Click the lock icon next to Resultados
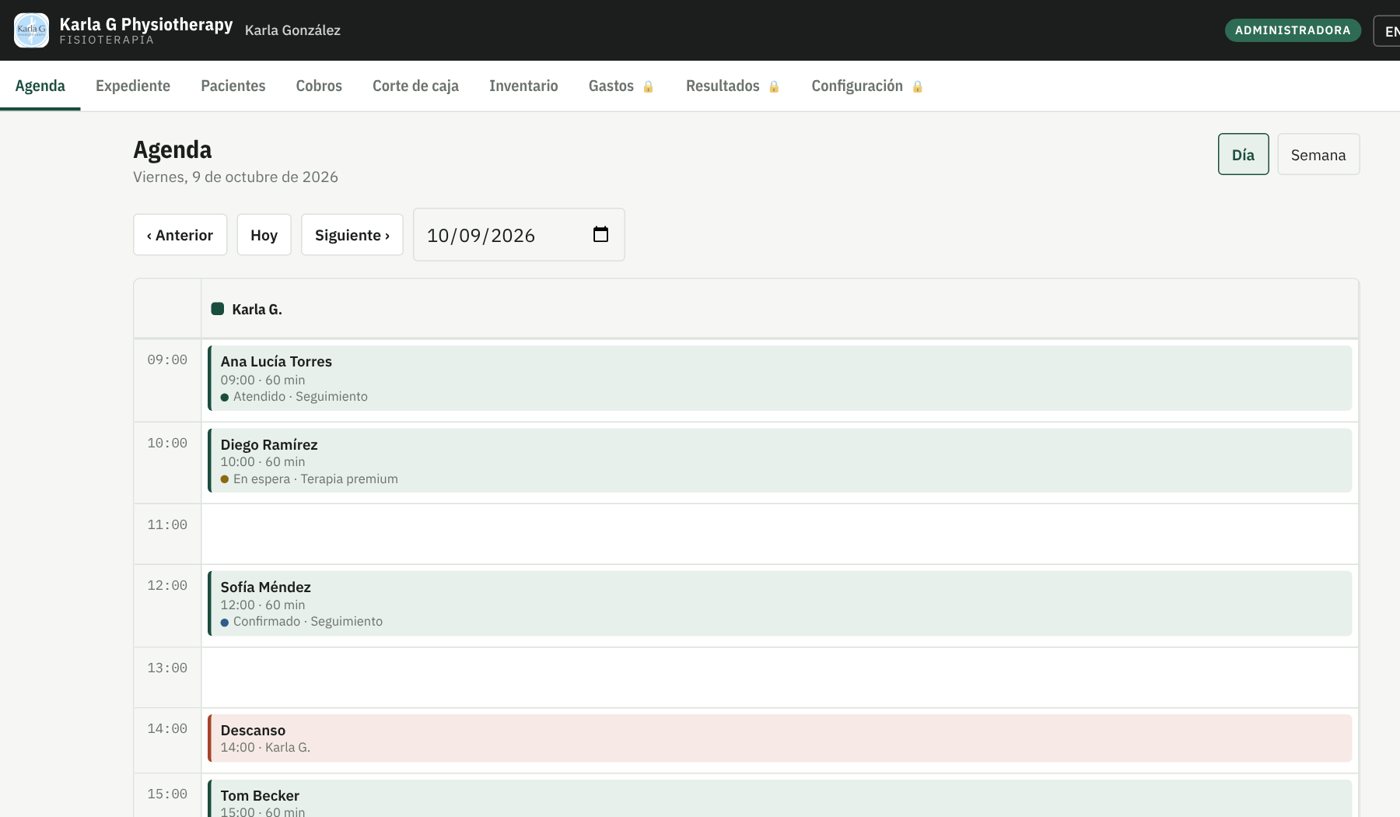The height and width of the screenshot is (817, 1400). [x=774, y=87]
